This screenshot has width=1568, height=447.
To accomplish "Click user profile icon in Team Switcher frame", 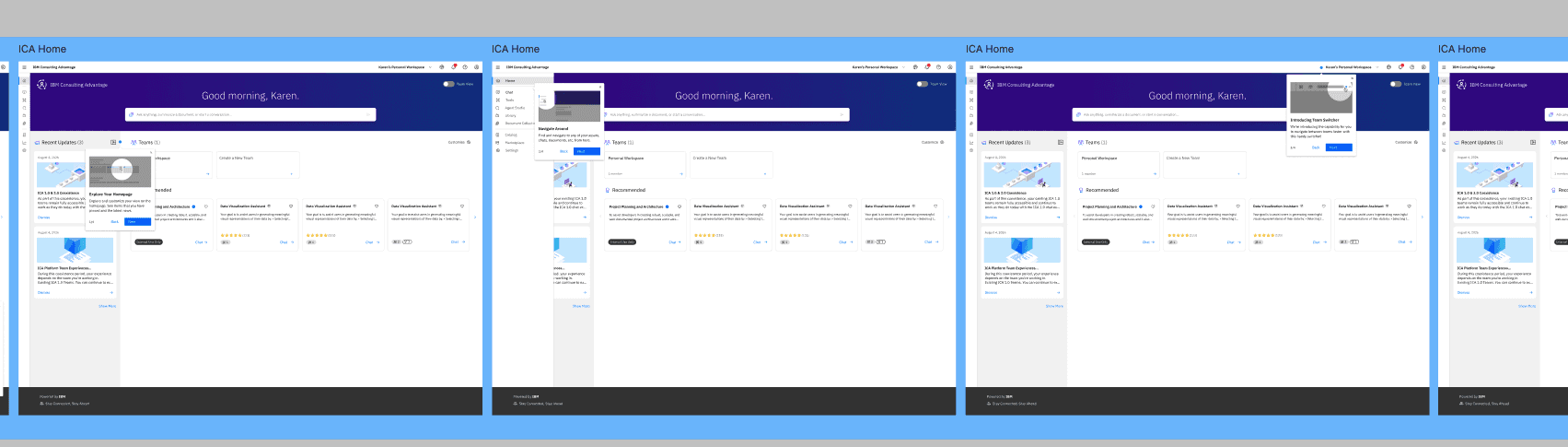I will click(1423, 67).
